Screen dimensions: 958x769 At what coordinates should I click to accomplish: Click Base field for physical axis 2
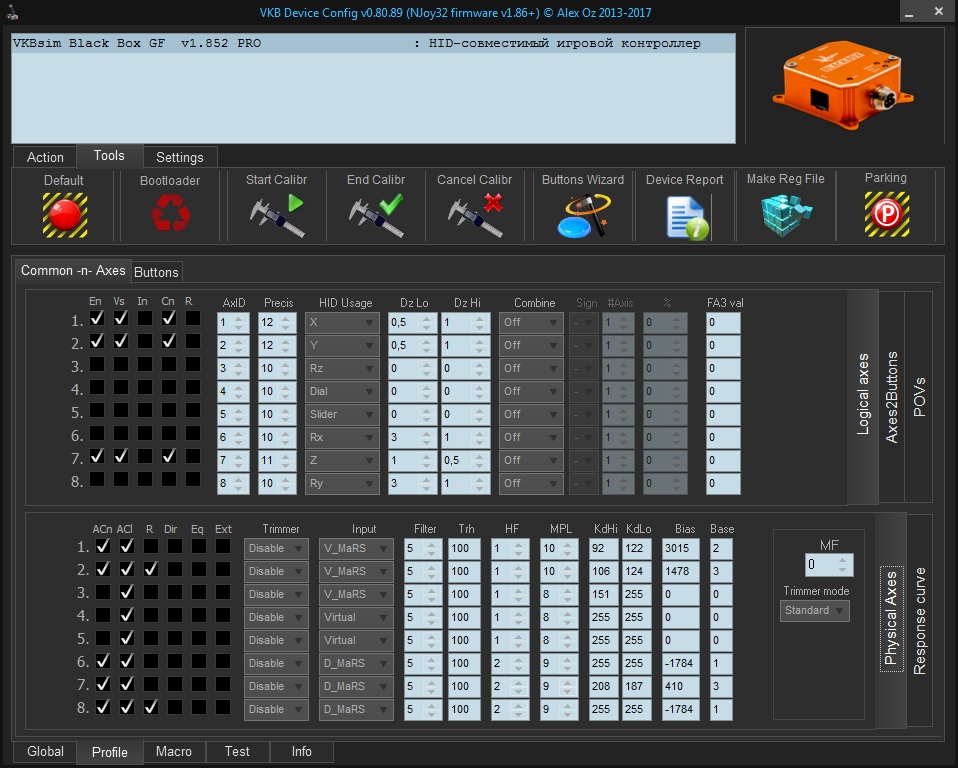[721, 572]
